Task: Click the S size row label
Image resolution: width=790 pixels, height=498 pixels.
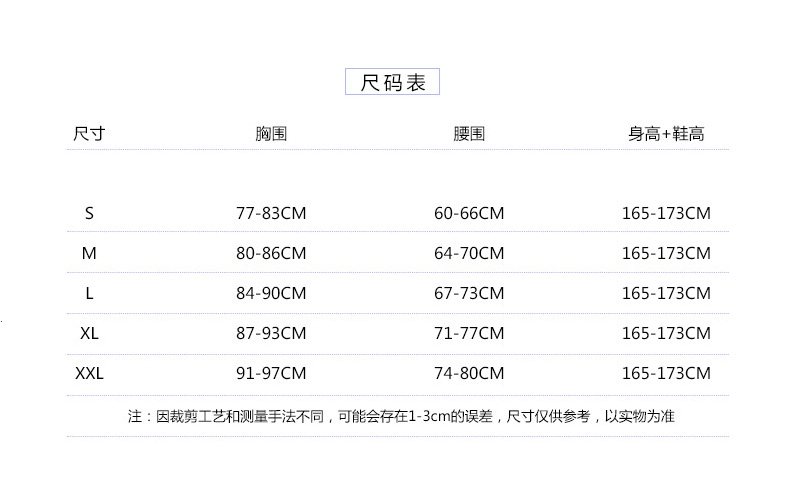Action: (89, 213)
